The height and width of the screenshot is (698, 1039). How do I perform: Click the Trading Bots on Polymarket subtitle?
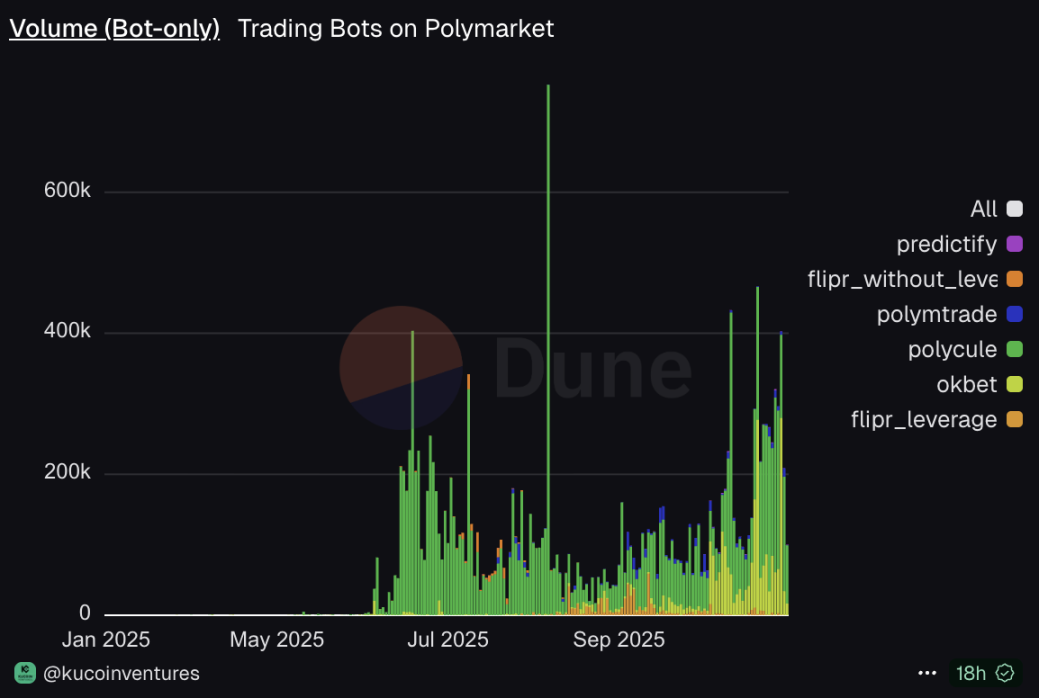pos(395,29)
